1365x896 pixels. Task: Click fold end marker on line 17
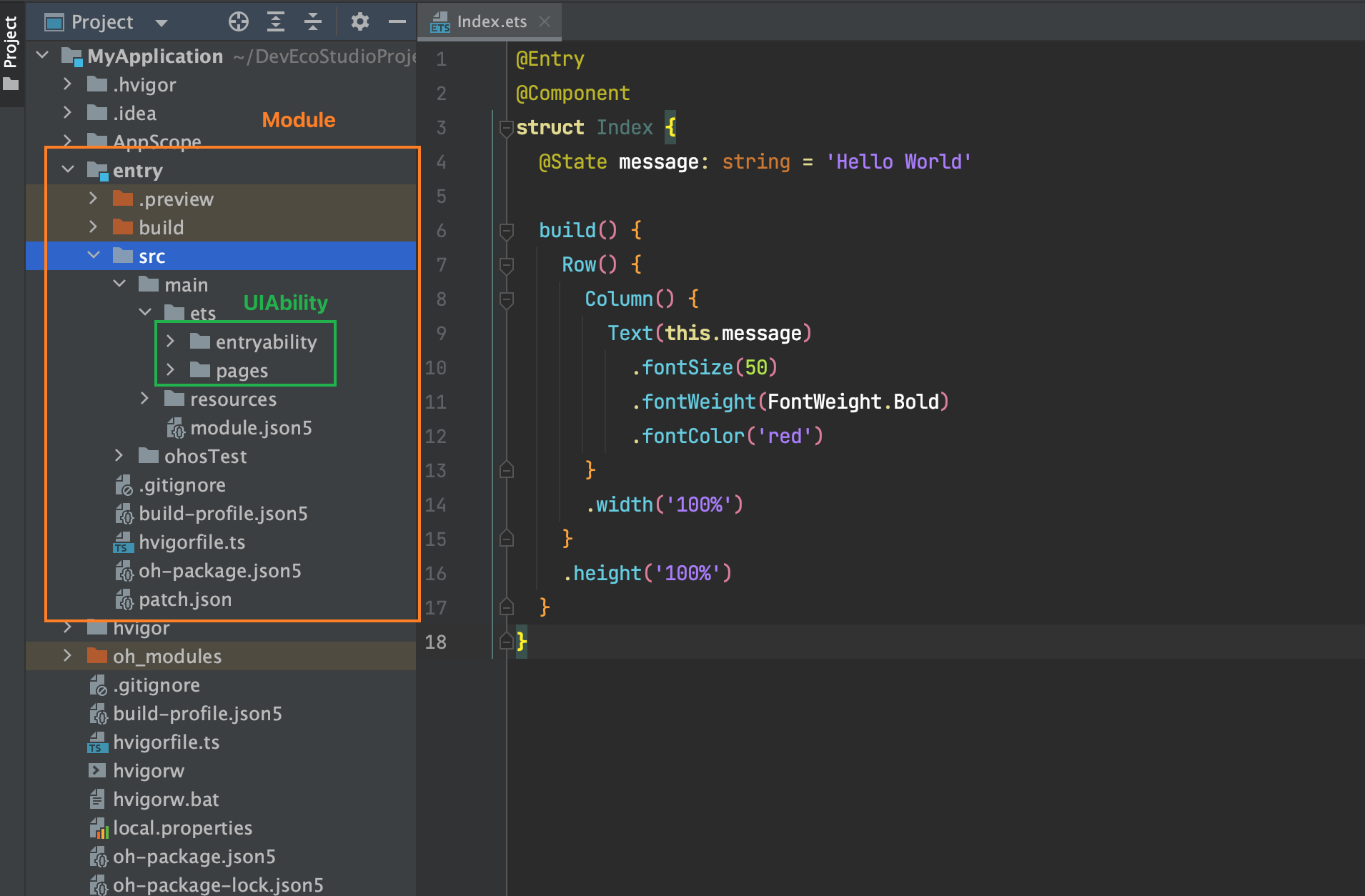click(507, 607)
